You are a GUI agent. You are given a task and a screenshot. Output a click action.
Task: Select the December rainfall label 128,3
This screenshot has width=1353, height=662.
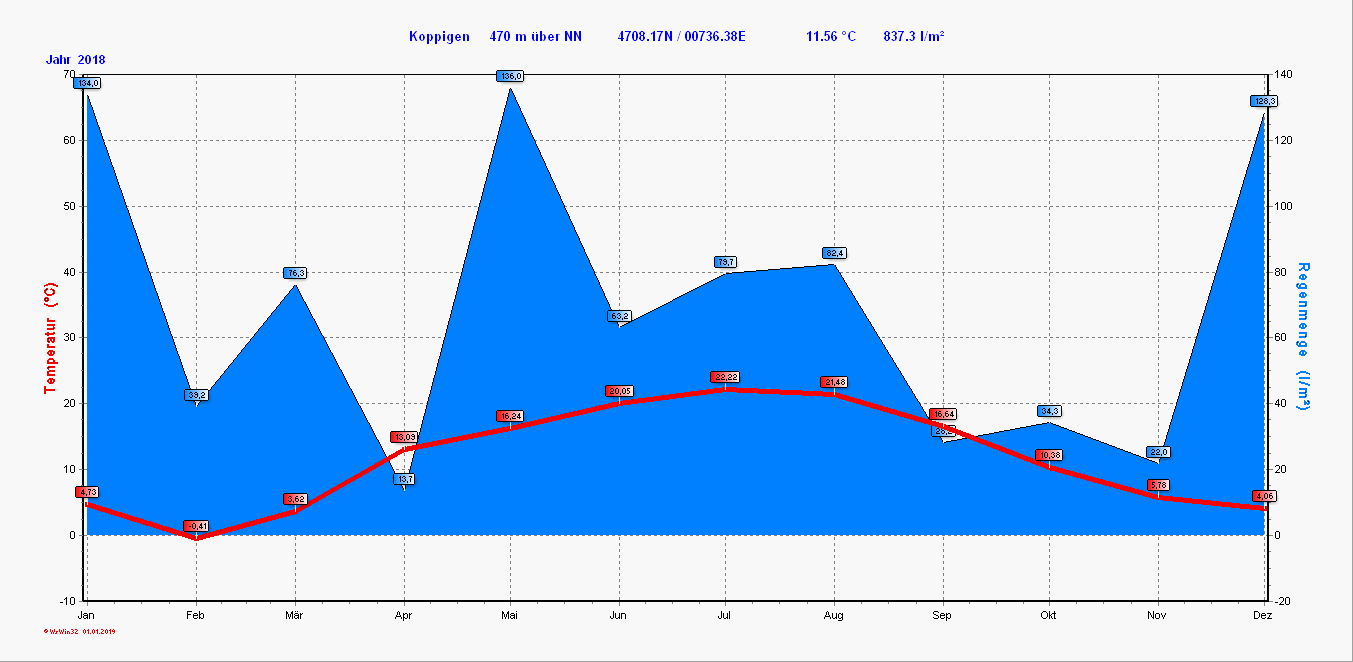1264,101
